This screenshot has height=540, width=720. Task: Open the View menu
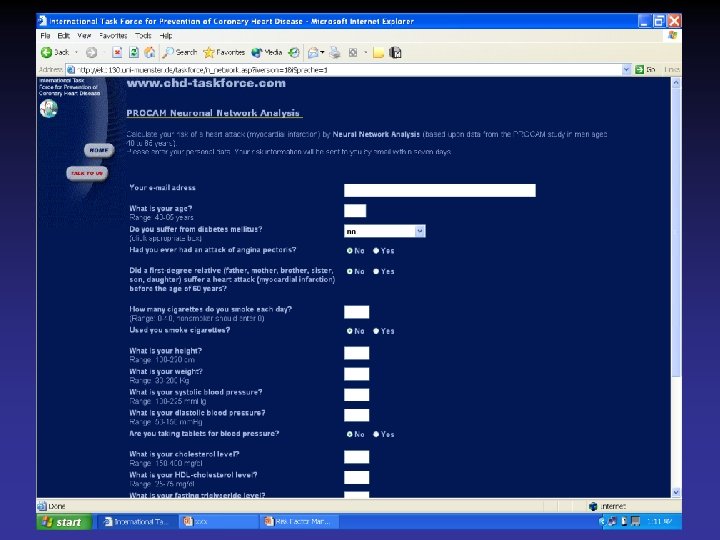[x=84, y=35]
